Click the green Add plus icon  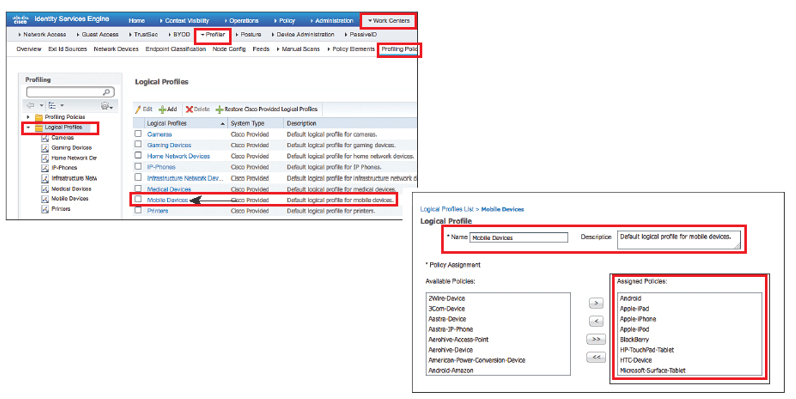coord(162,109)
